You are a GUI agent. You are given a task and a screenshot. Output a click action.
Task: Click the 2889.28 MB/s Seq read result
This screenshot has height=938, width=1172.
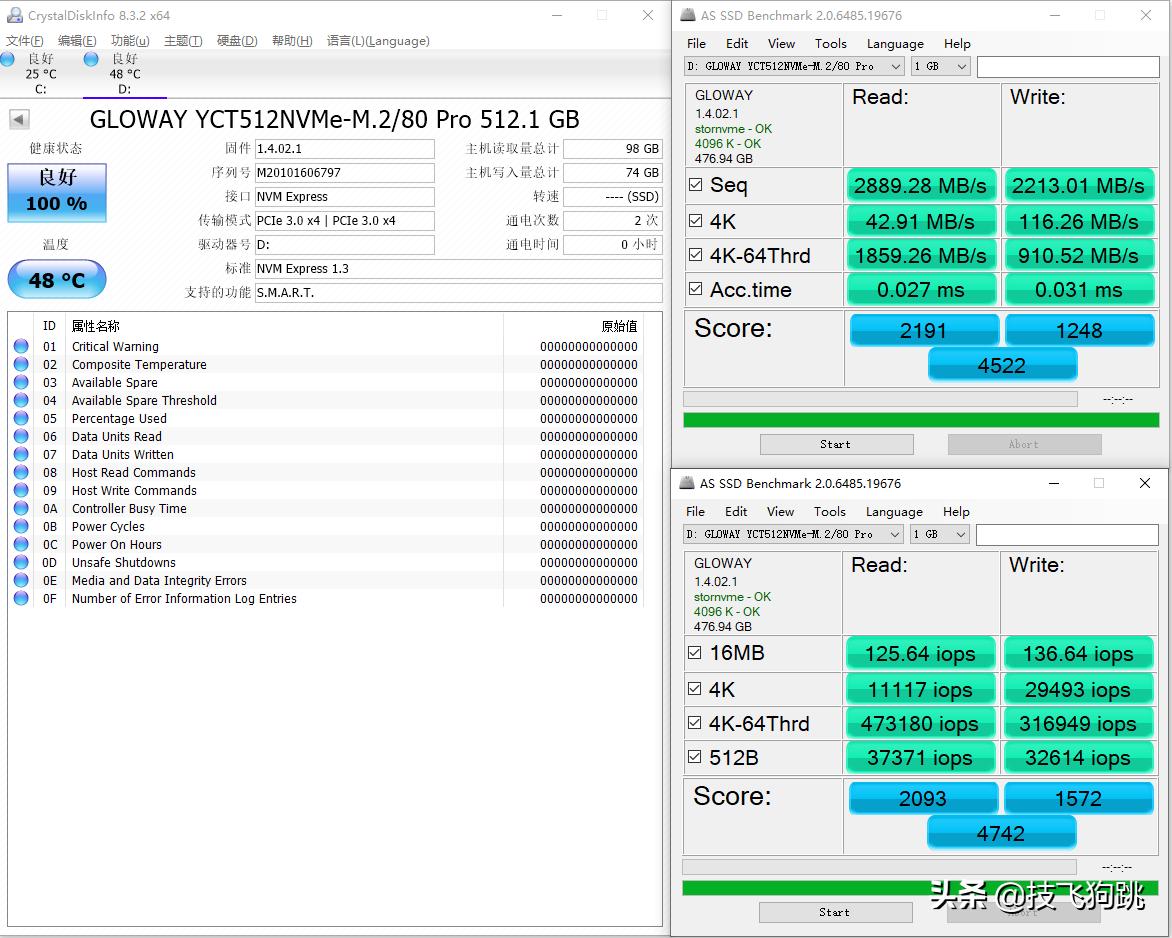(921, 185)
